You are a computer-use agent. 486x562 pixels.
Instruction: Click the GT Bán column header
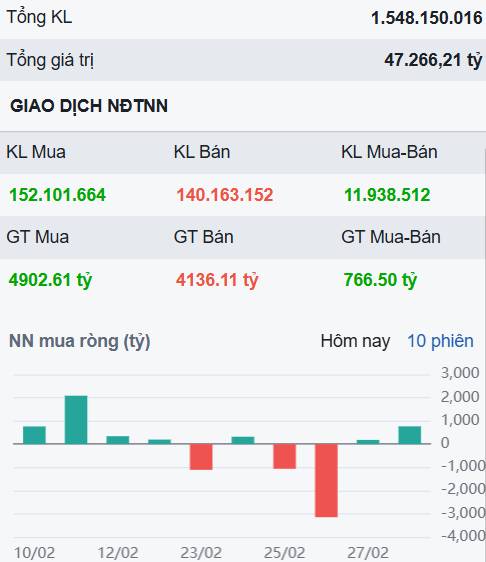coord(204,237)
